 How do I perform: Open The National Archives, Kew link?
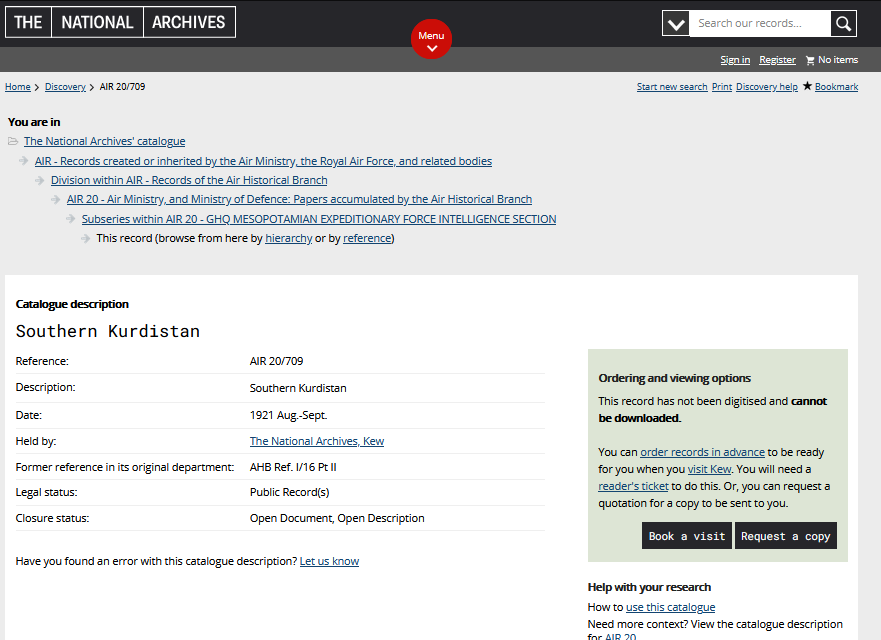point(317,441)
